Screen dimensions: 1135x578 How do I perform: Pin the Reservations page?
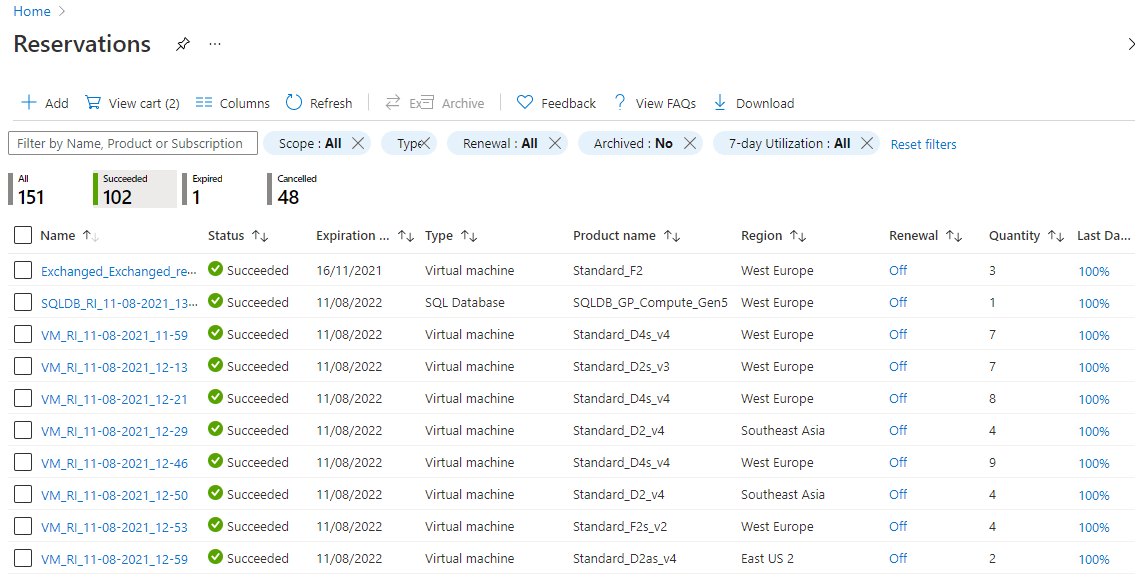coord(182,44)
